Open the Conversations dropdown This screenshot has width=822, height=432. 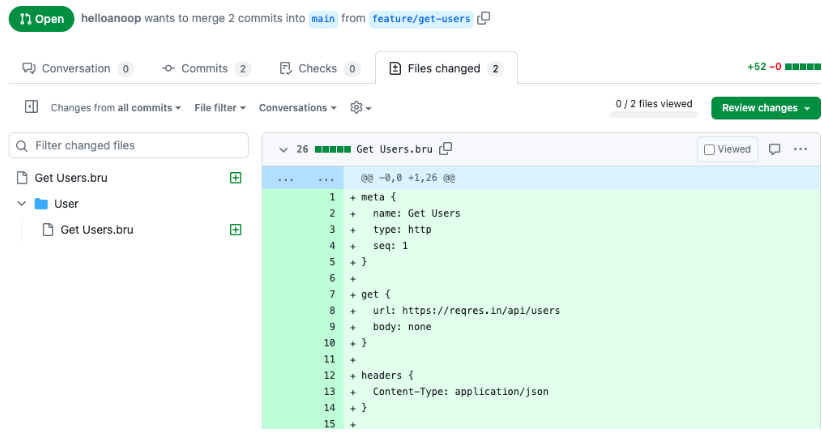pos(297,108)
